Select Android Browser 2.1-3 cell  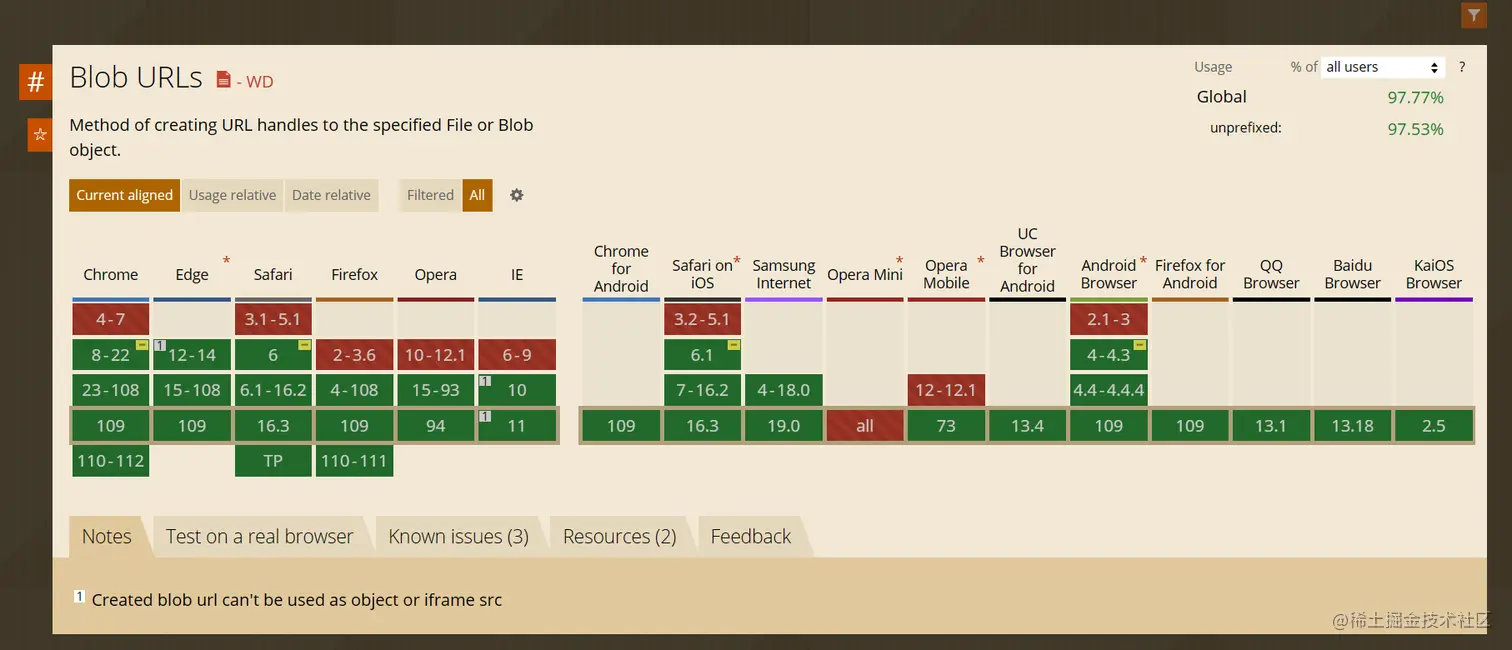pyautogui.click(x=1109, y=320)
